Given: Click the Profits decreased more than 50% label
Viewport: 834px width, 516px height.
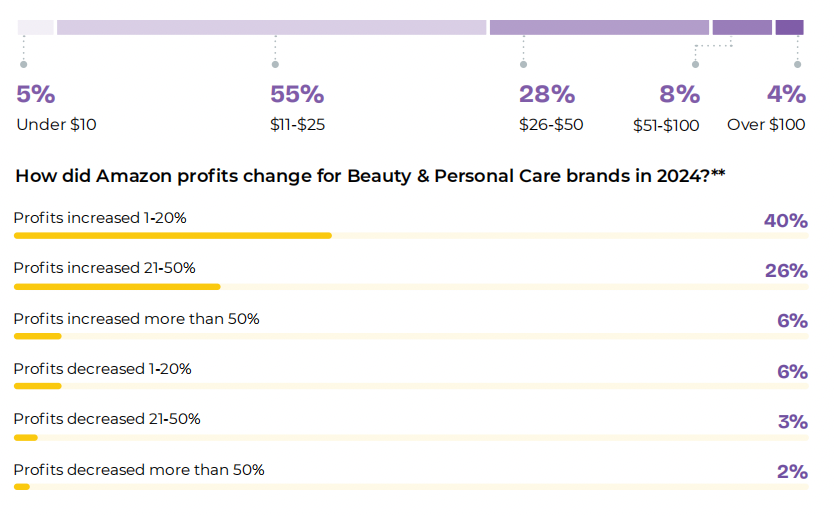Looking at the screenshot, I should tap(139, 470).
